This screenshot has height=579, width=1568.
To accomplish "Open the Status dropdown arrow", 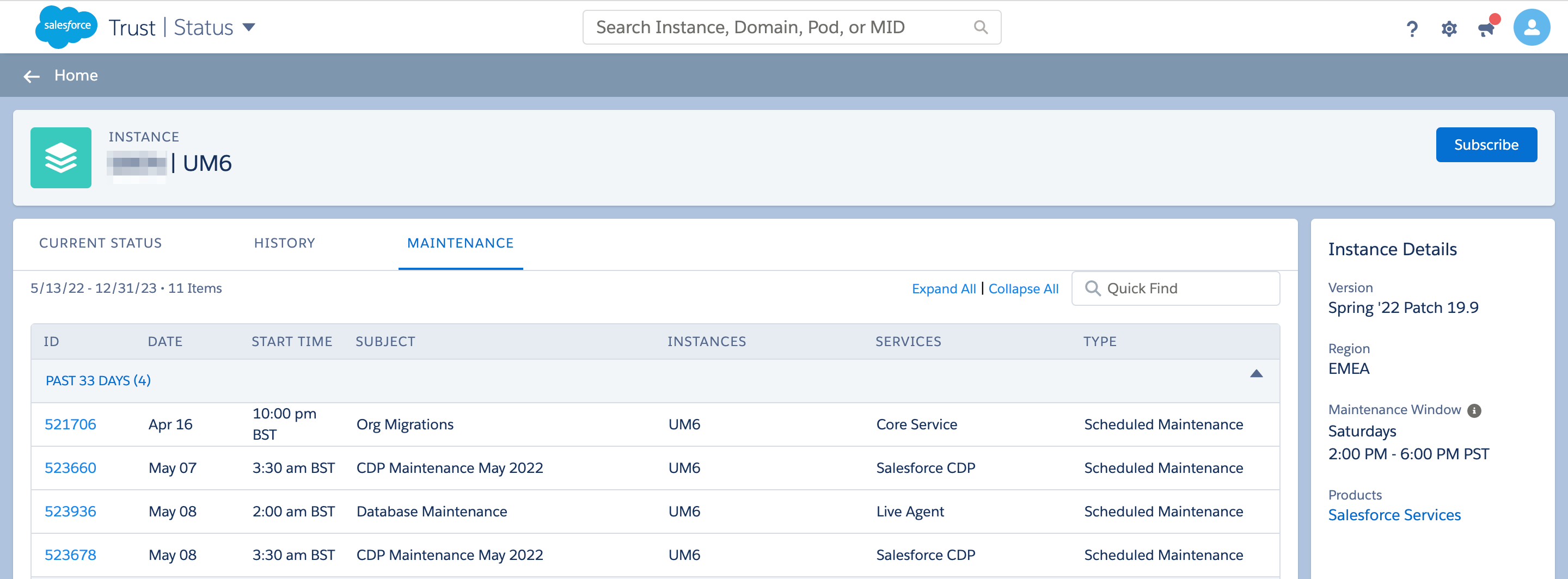I will (x=248, y=27).
